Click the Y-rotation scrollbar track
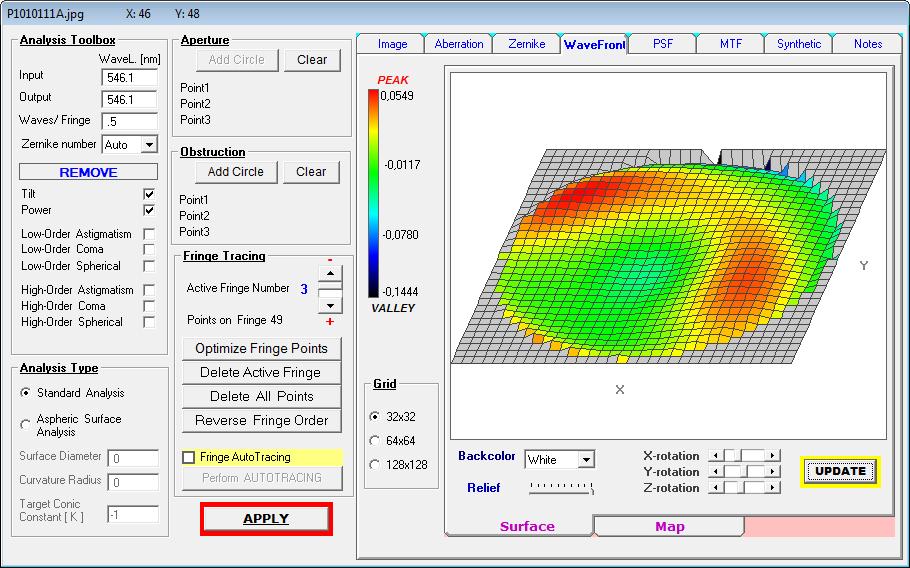The height and width of the screenshot is (568, 910). pos(744,472)
